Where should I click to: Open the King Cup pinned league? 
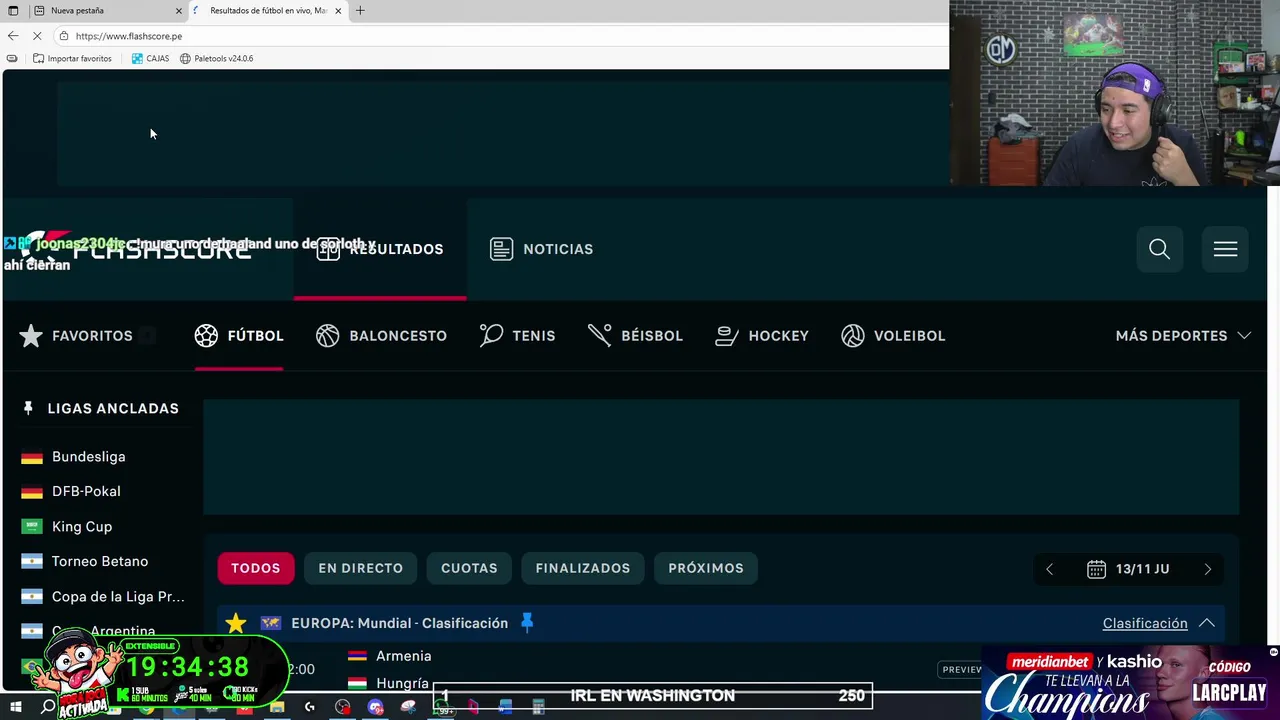tap(82, 527)
